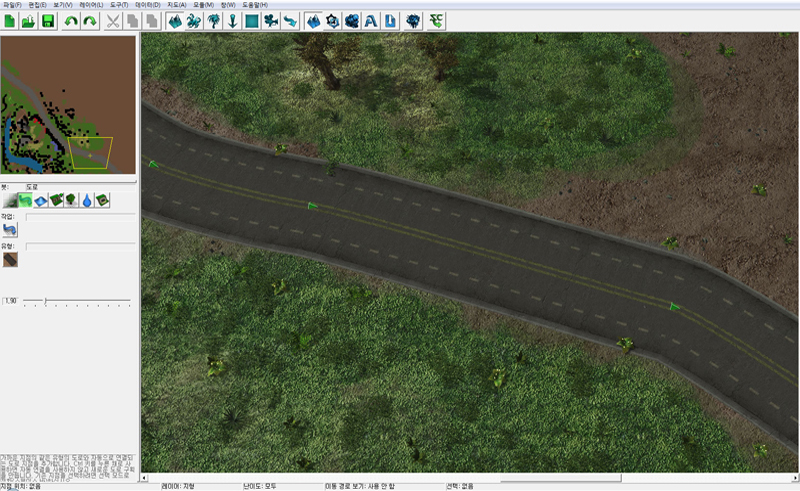800x491 pixels.
Task: Click the 1.90 size value field
Action: pos(11,301)
